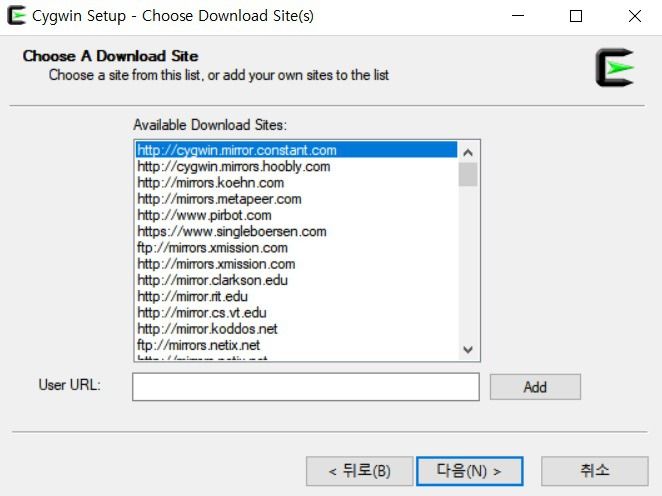Select http://mirrors.xmission.com site
Viewport: 662px width, 496px height.
(296, 264)
